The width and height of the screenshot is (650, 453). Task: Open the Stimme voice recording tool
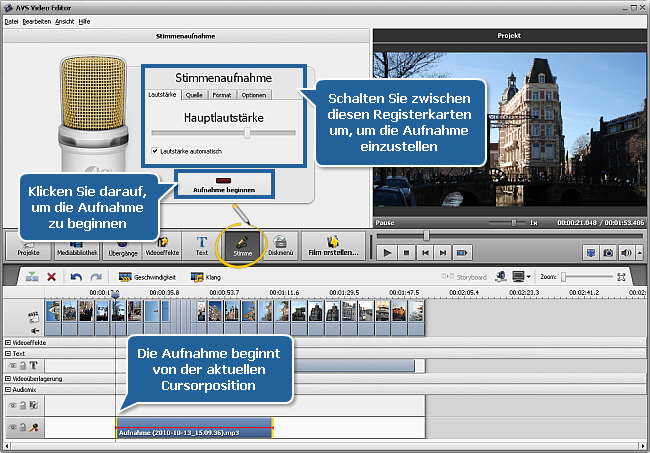242,246
